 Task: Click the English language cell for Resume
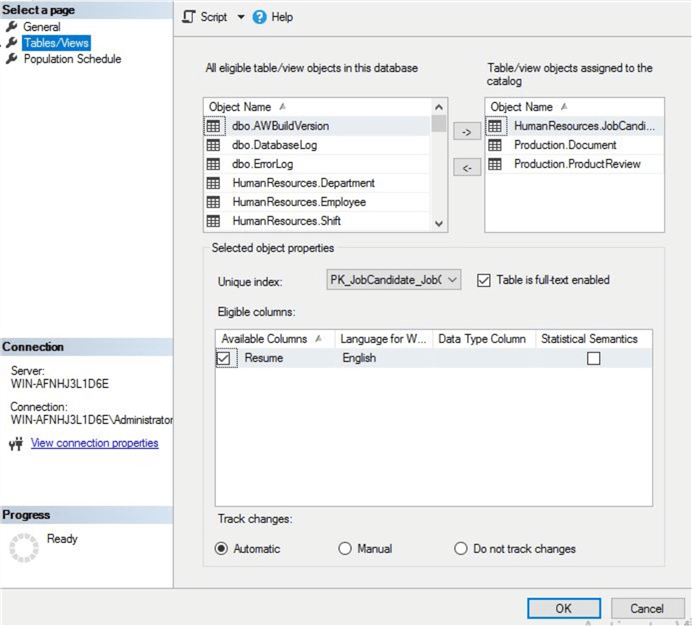[x=384, y=358]
